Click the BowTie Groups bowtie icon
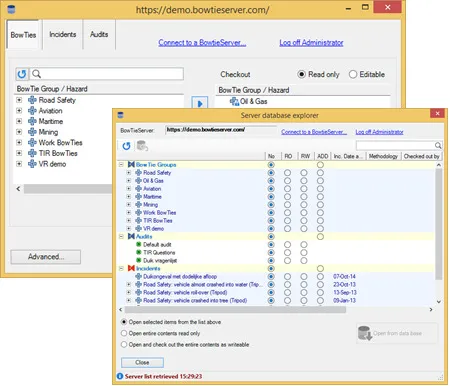The height and width of the screenshot is (386, 450). [131, 165]
